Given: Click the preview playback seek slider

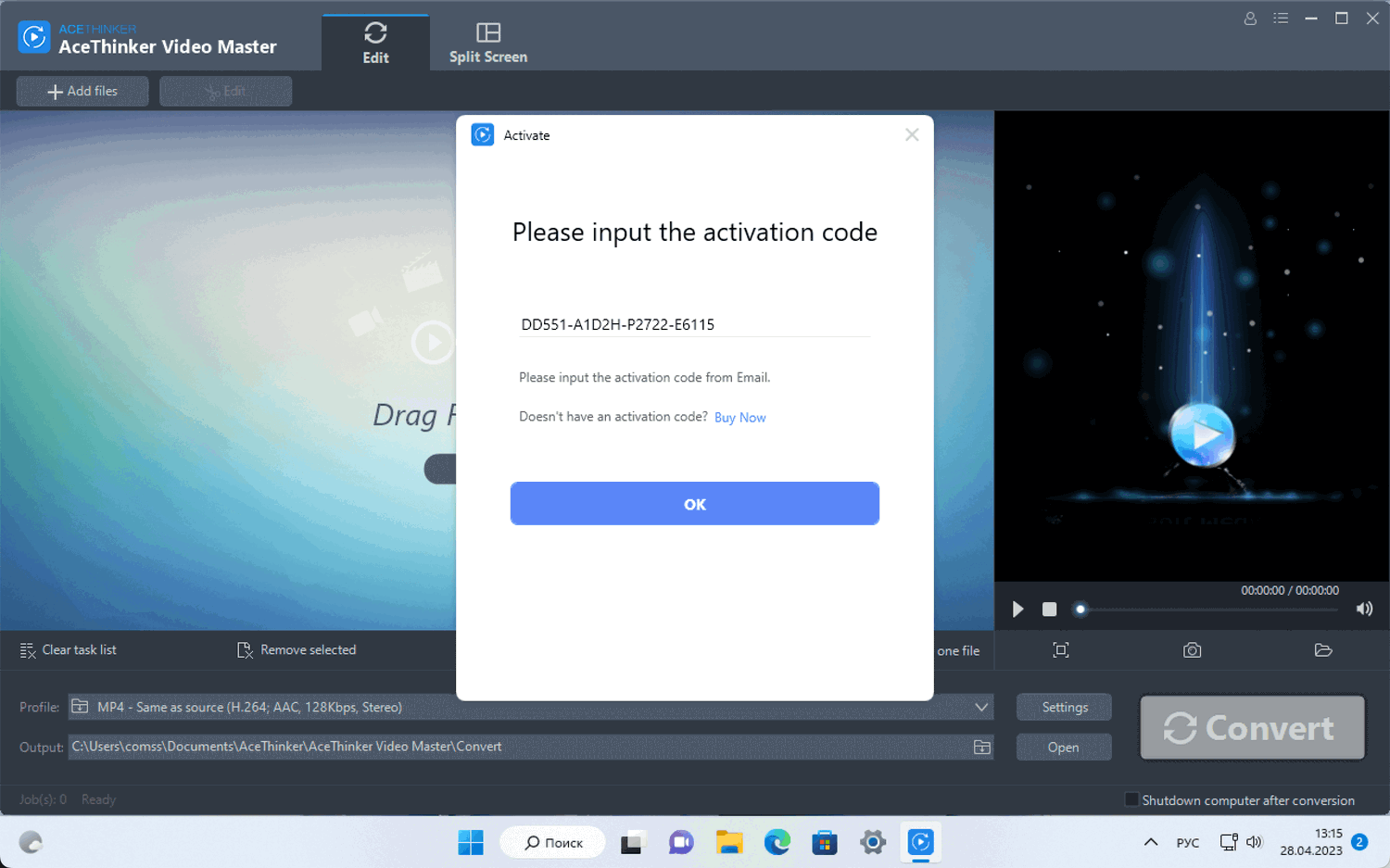Looking at the screenshot, I should [1208, 610].
